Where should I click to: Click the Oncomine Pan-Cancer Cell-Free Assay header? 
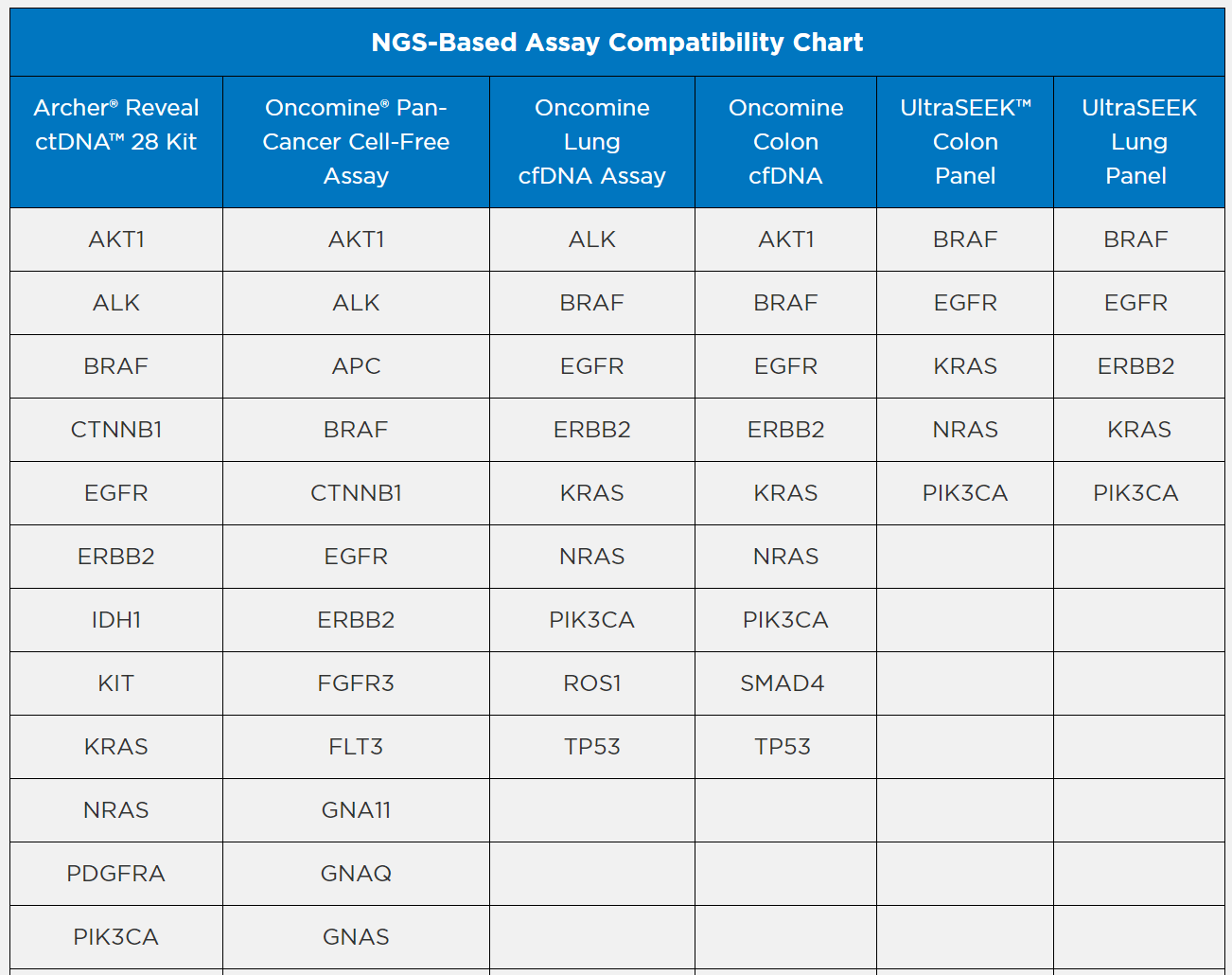tap(356, 142)
